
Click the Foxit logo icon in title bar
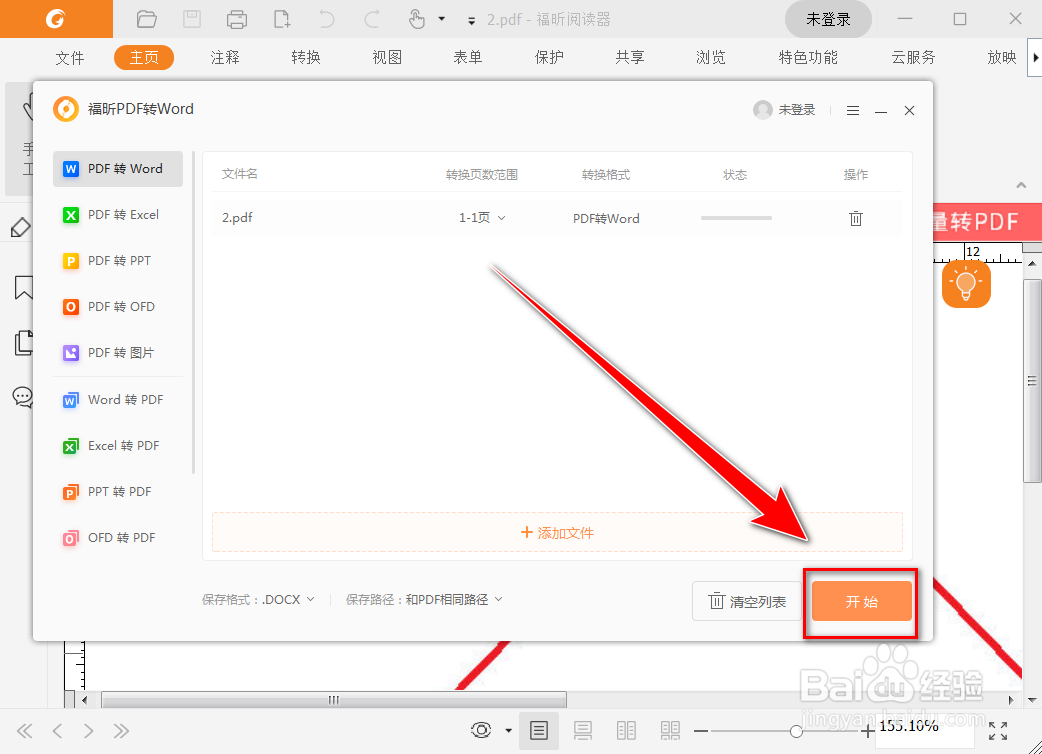(56, 19)
